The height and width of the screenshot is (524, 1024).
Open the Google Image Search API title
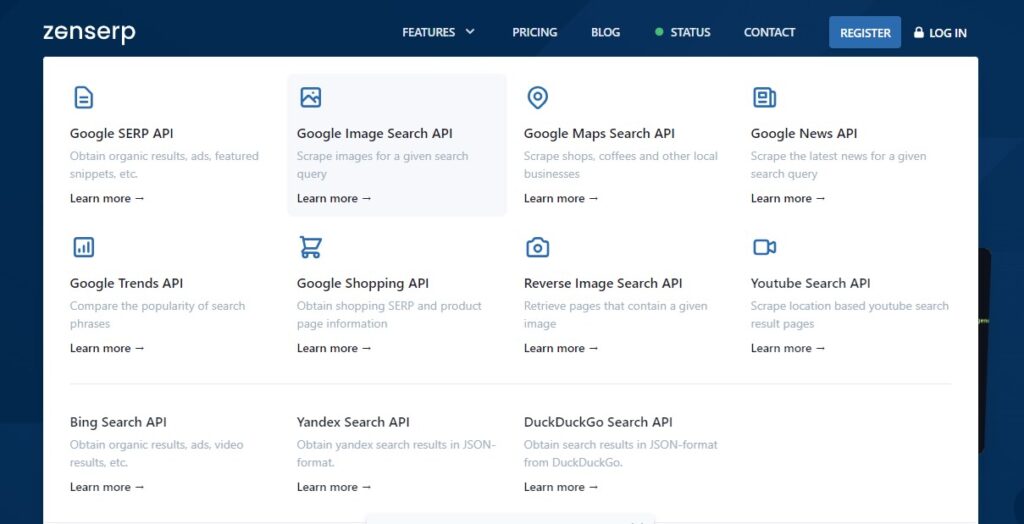pyautogui.click(x=374, y=133)
